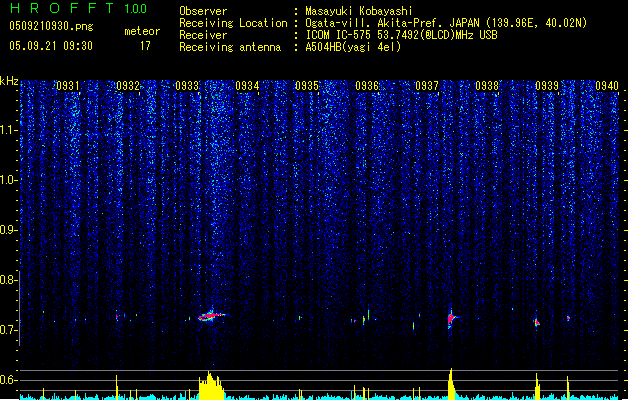Click the 1.1 kHz axis tick label
This screenshot has width=629, height=400.
coord(8,130)
